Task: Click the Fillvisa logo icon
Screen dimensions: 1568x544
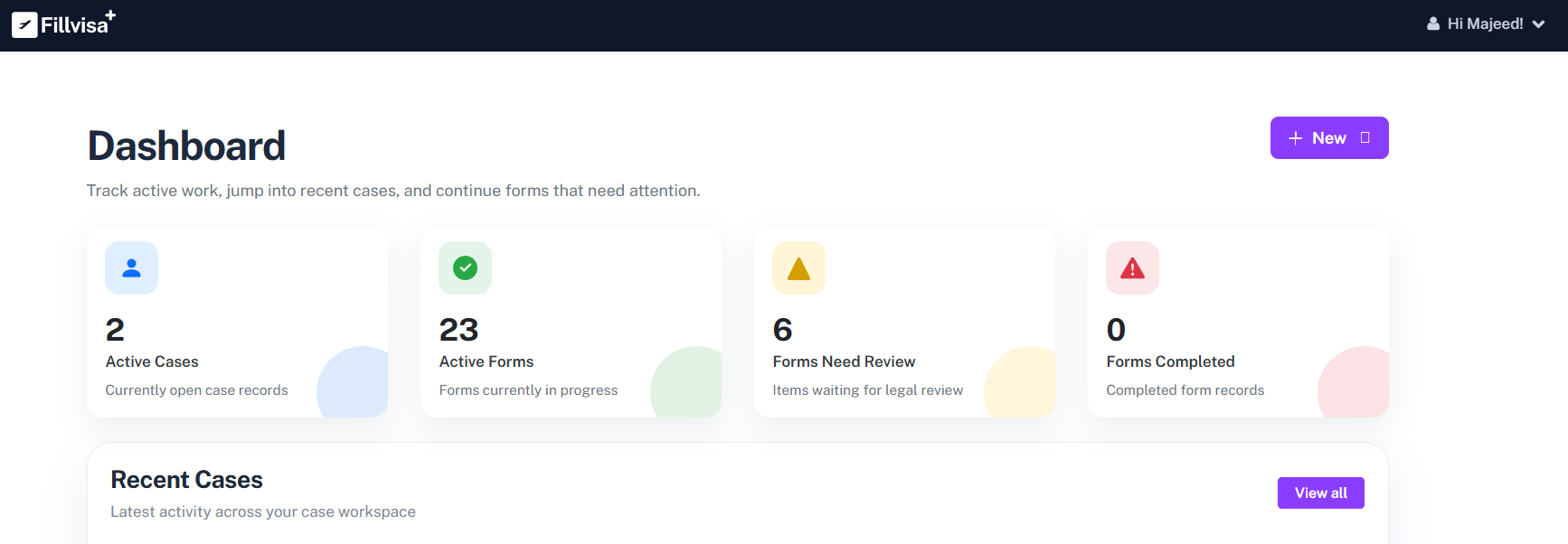Action: (x=24, y=25)
